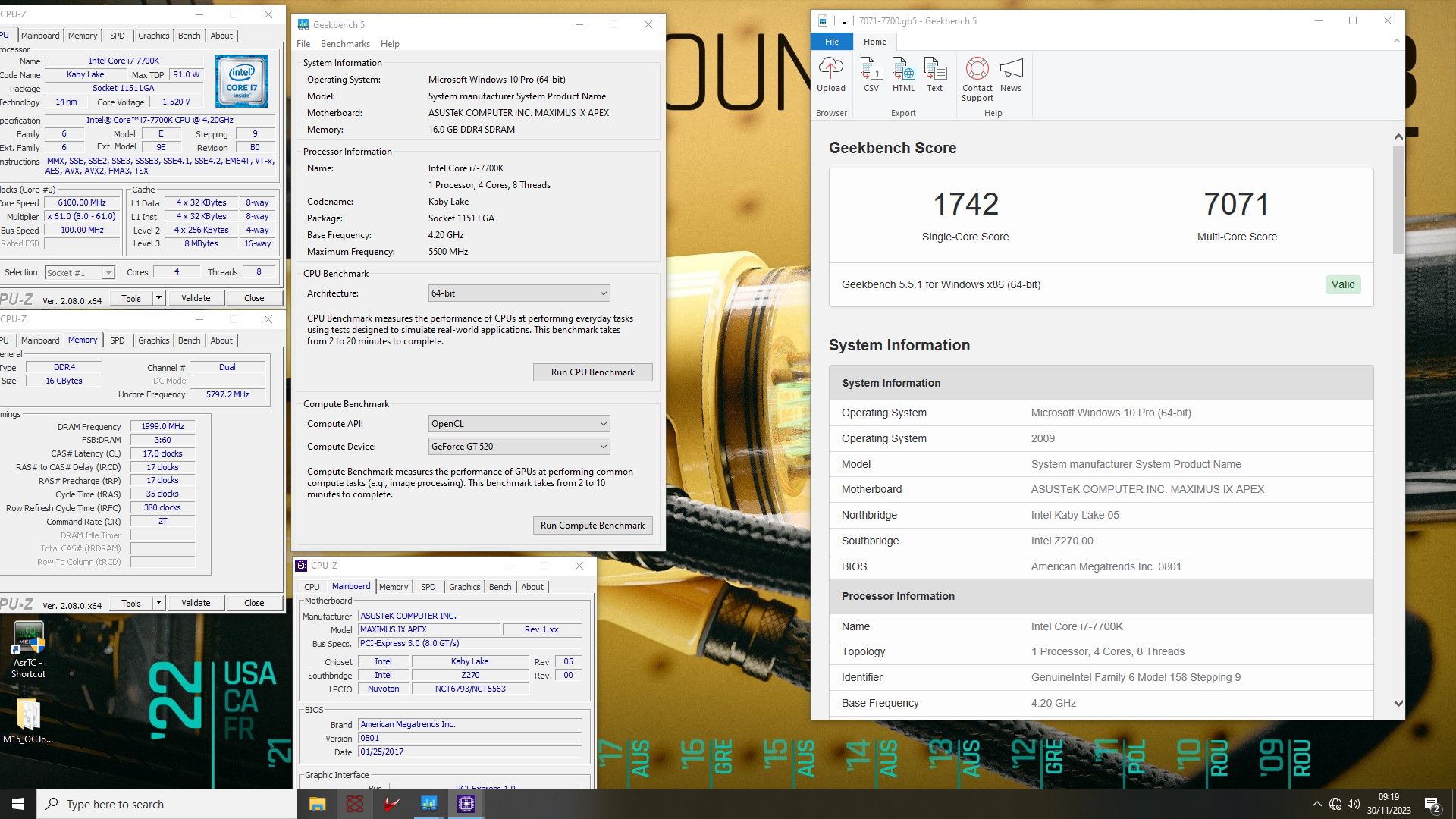The width and height of the screenshot is (1456, 819).
Task: Click the scroll down arrow in Geekbench results
Action: pyautogui.click(x=1398, y=704)
